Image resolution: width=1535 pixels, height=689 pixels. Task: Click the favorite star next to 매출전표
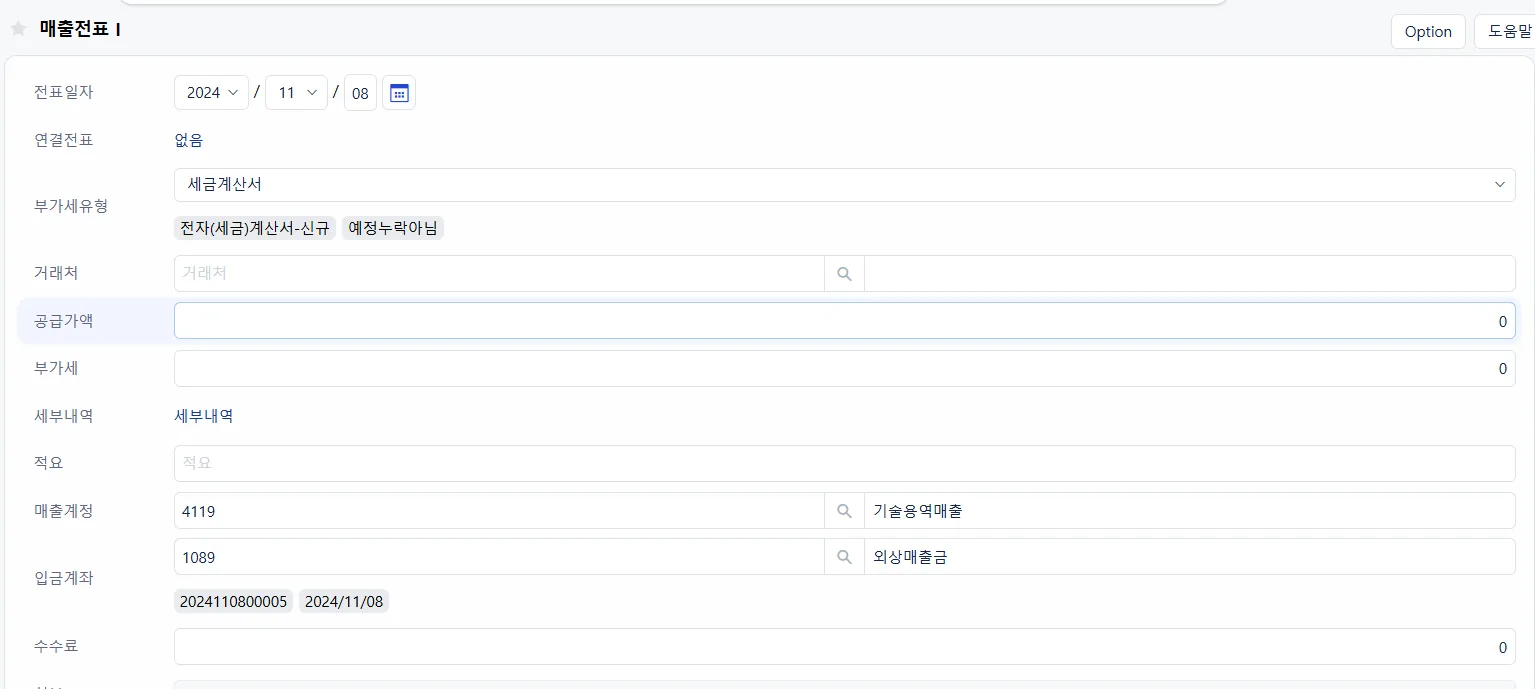coord(18,29)
